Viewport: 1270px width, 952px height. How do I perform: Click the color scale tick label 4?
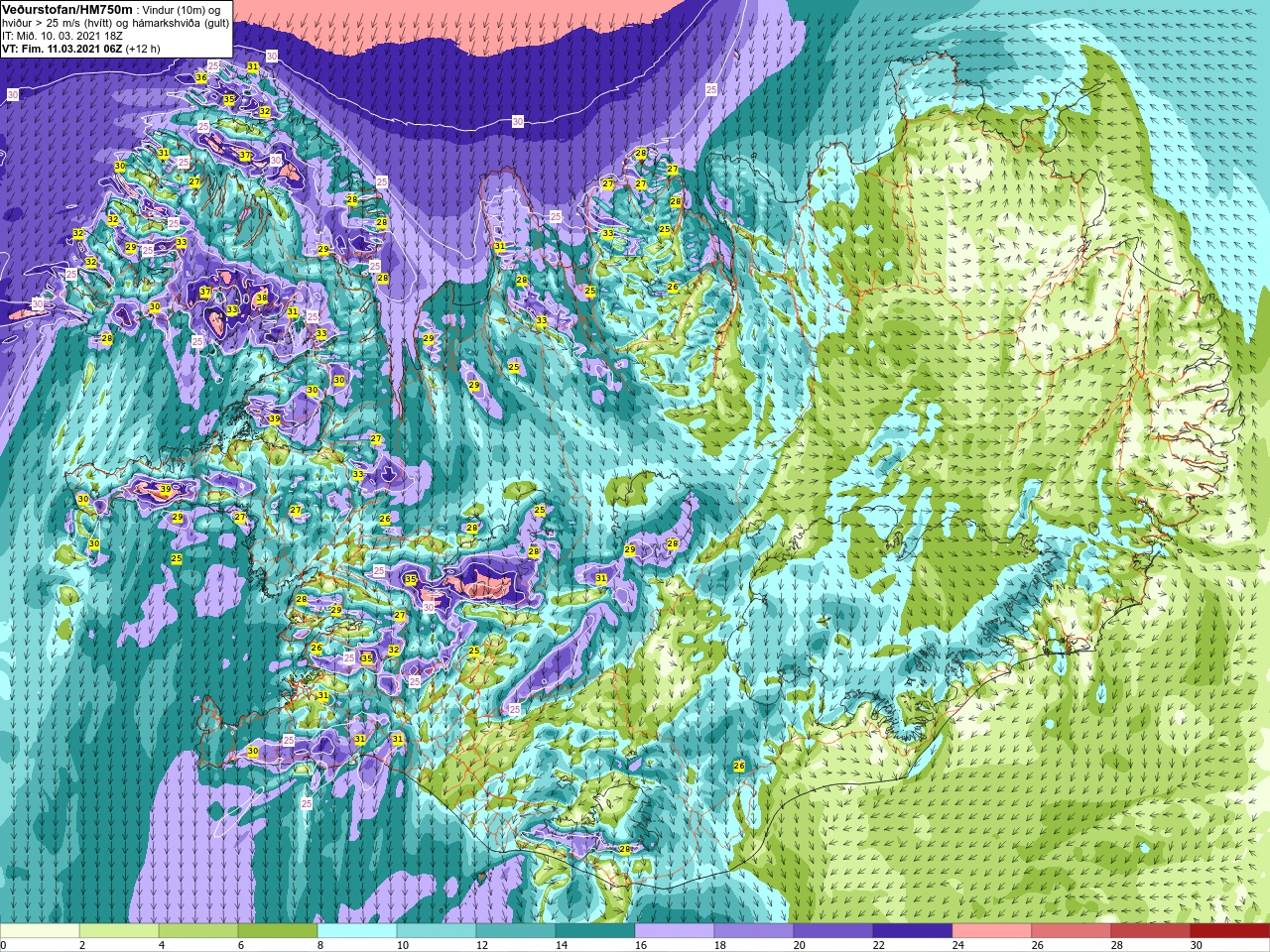click(161, 945)
